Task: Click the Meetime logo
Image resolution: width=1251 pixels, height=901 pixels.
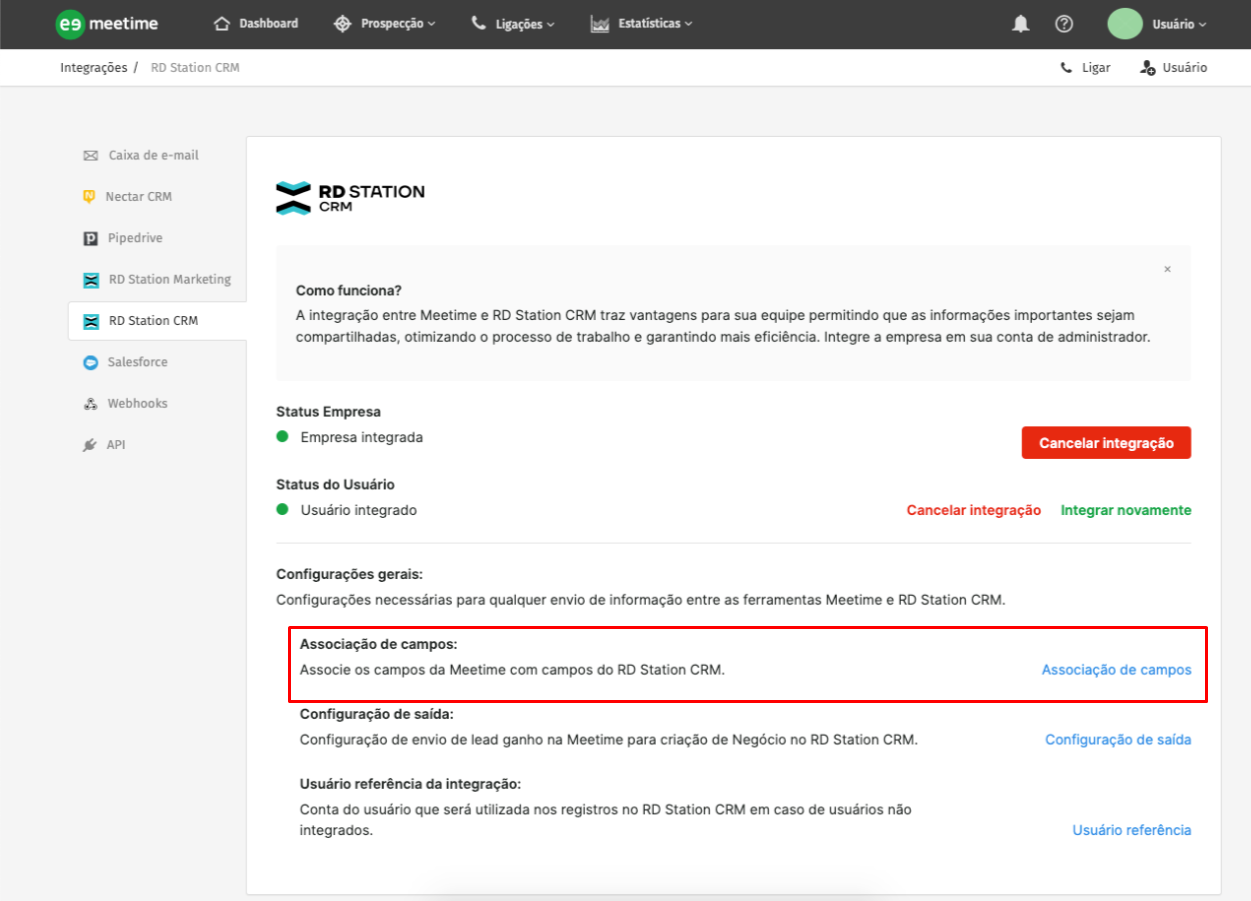Action: (x=107, y=24)
